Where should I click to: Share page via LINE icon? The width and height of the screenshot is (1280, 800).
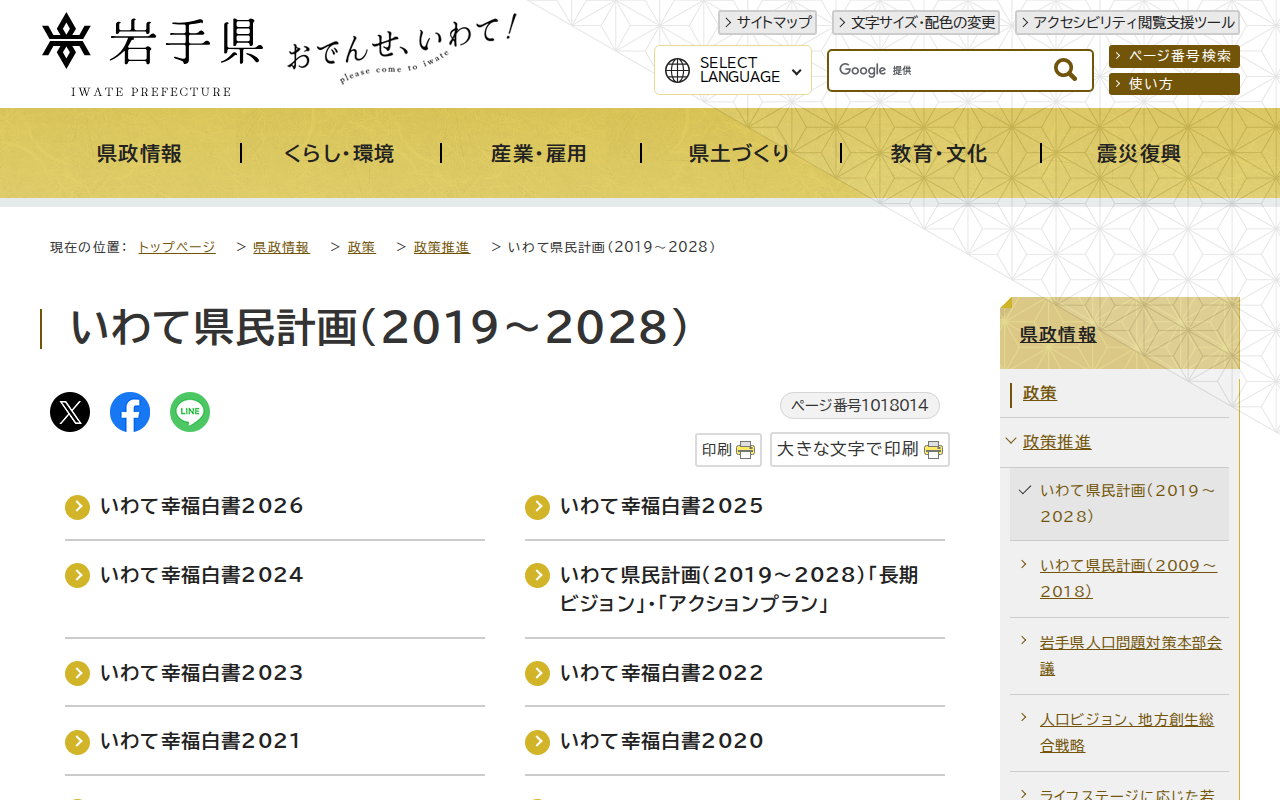click(x=190, y=412)
